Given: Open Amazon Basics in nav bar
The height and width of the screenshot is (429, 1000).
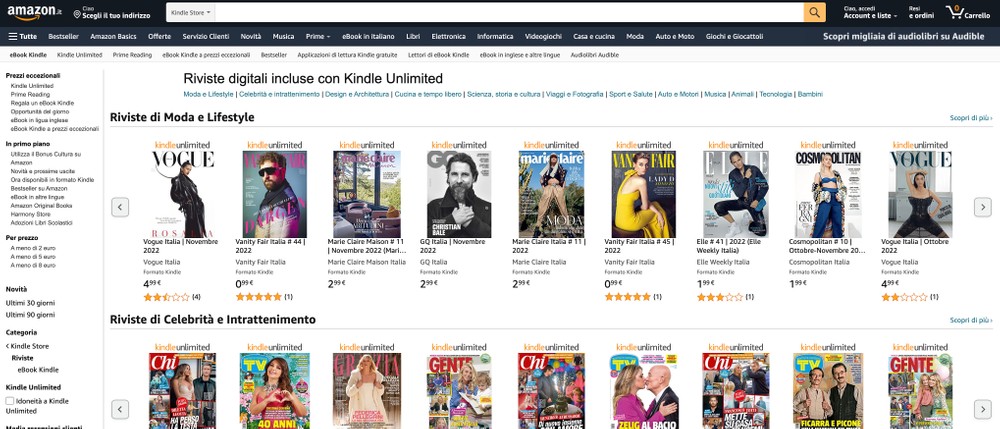Looking at the screenshot, I should coord(114,36).
